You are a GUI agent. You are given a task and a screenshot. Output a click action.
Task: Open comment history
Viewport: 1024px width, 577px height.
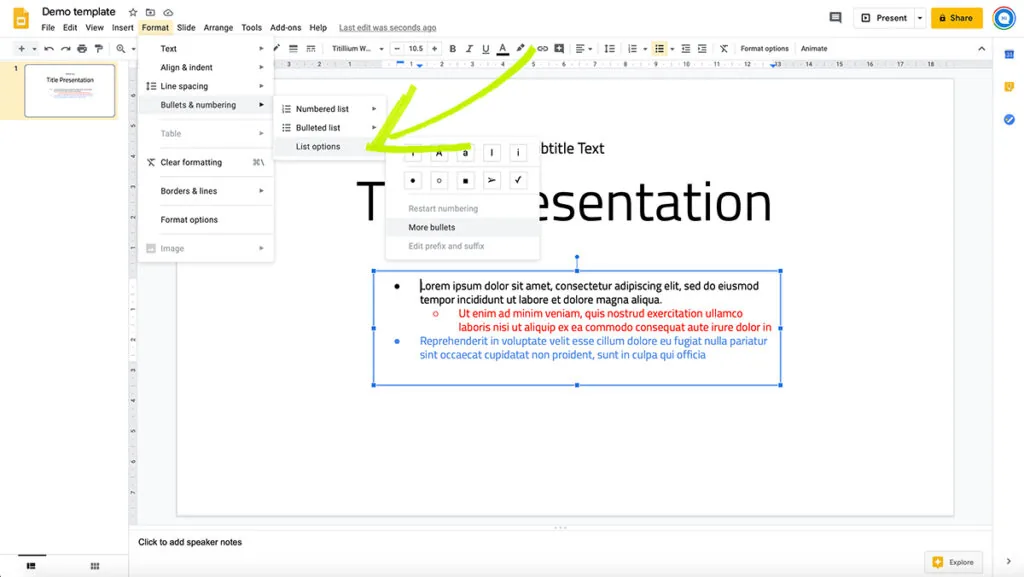coord(835,18)
